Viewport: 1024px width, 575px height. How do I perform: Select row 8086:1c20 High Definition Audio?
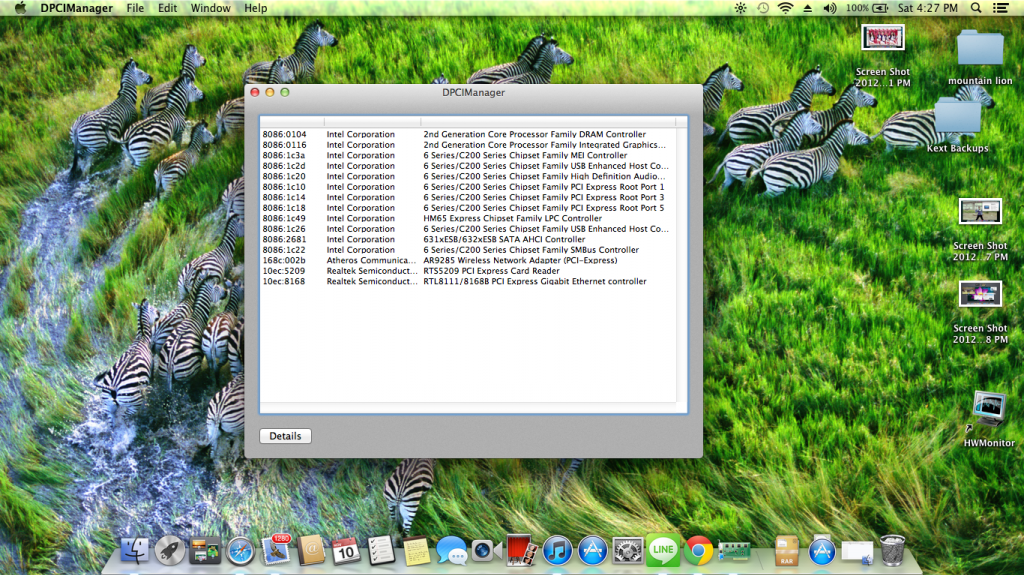[x=469, y=176]
